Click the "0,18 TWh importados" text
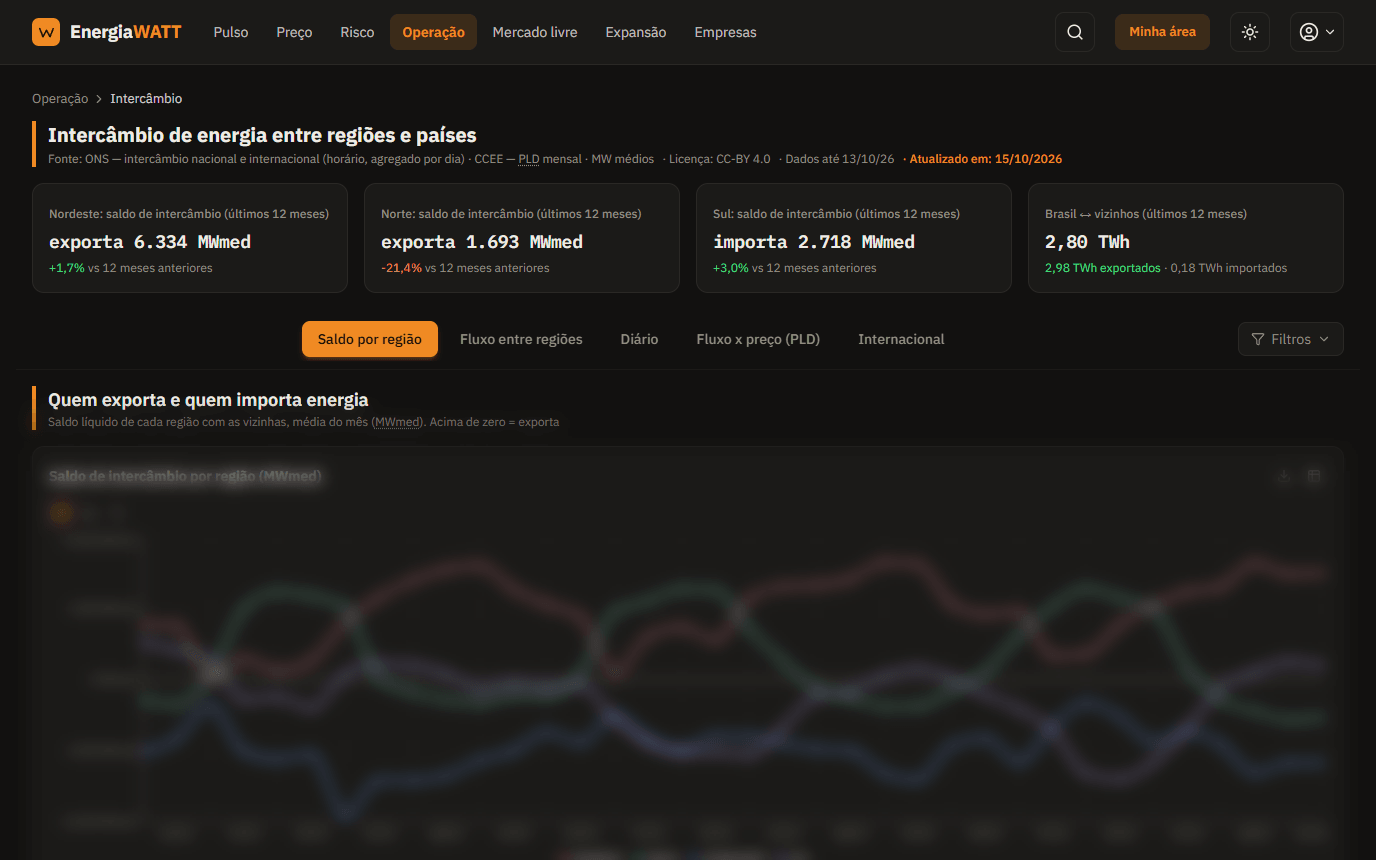The width and height of the screenshot is (1376, 860). point(1229,268)
